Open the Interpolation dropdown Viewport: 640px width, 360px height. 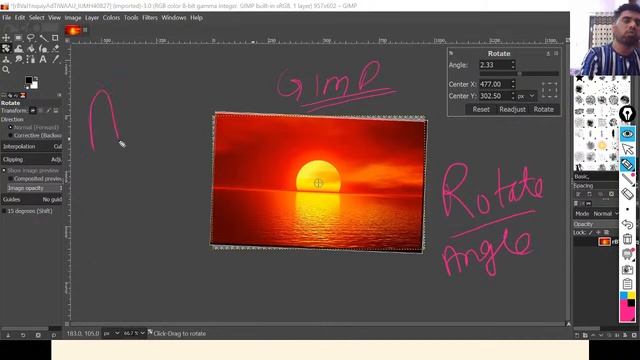pyautogui.click(x=32, y=147)
